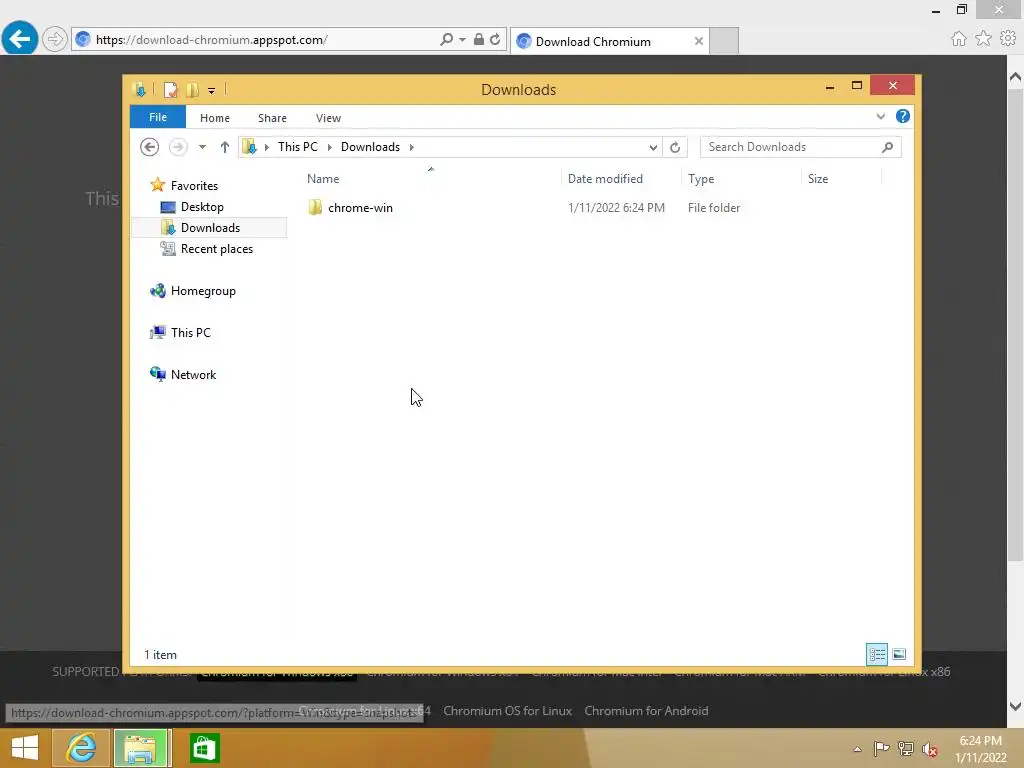Click This PC in breadcrumb path
Image resolution: width=1024 pixels, height=768 pixels.
tap(298, 147)
